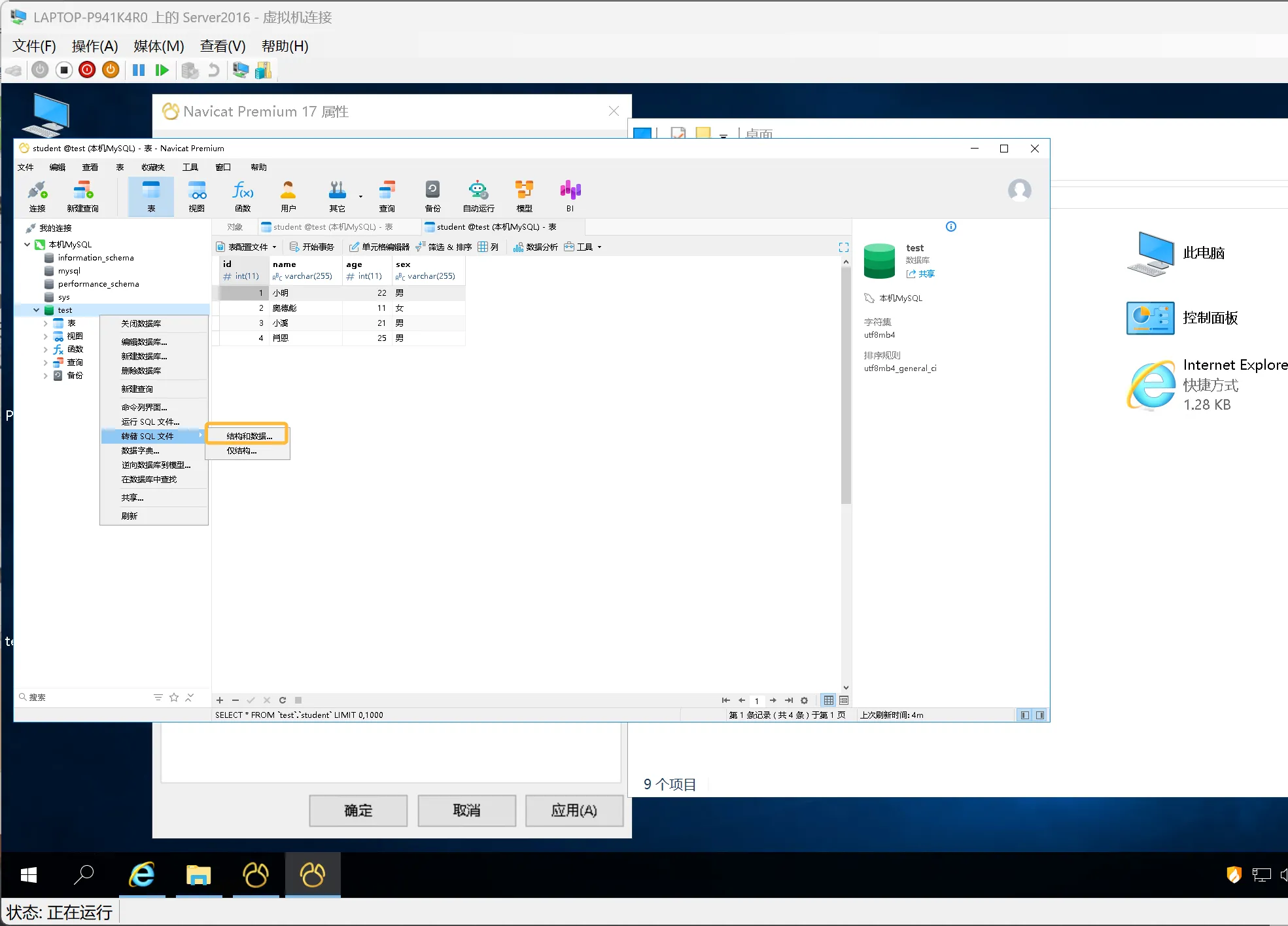1288x926 pixels.
Task: Click the 备份 backup toolbar icon
Action: point(432,196)
